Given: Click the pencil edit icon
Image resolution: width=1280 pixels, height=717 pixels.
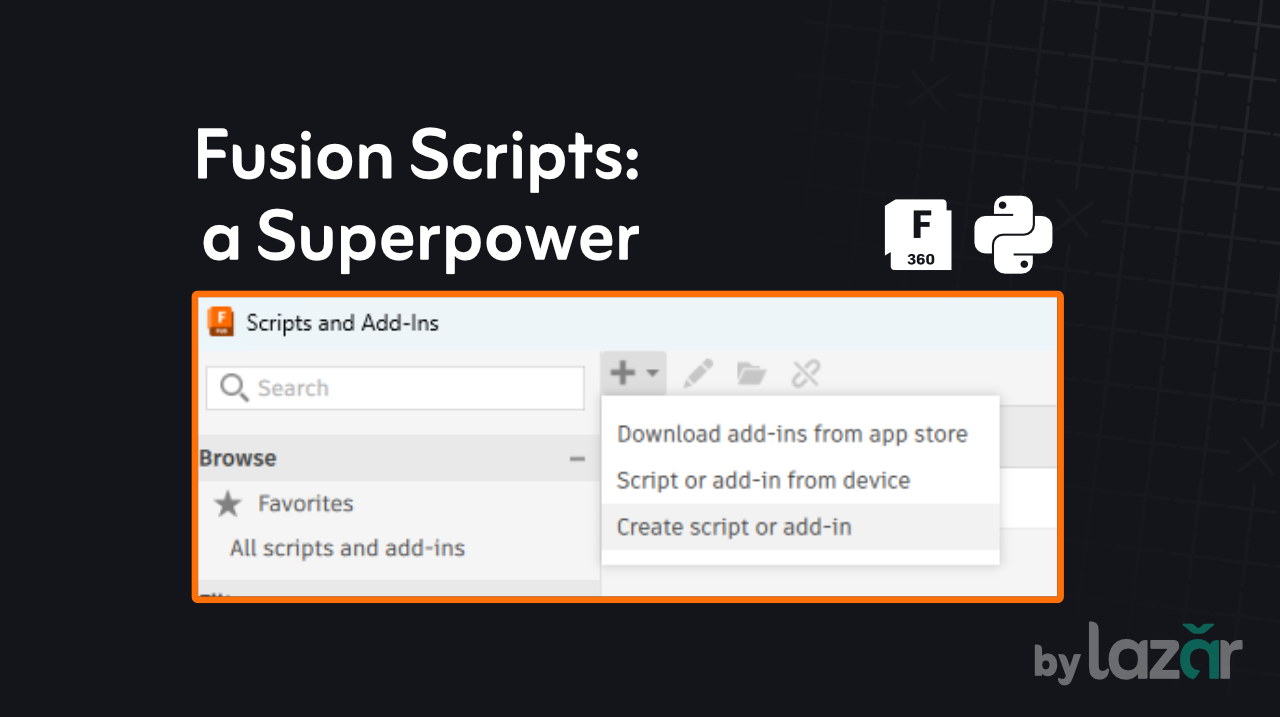Looking at the screenshot, I should point(698,374).
